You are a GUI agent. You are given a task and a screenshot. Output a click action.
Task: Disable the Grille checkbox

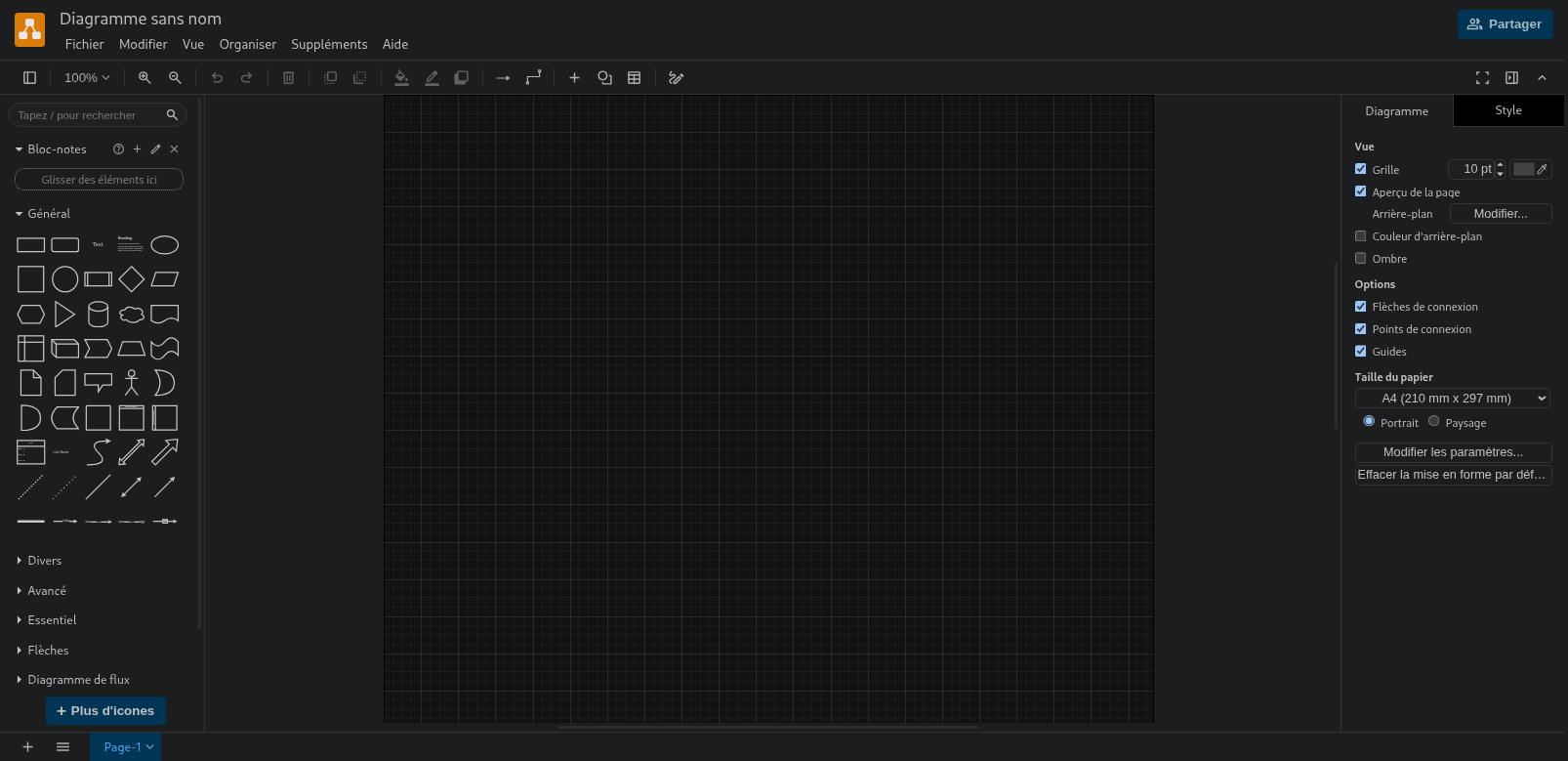tap(1361, 169)
